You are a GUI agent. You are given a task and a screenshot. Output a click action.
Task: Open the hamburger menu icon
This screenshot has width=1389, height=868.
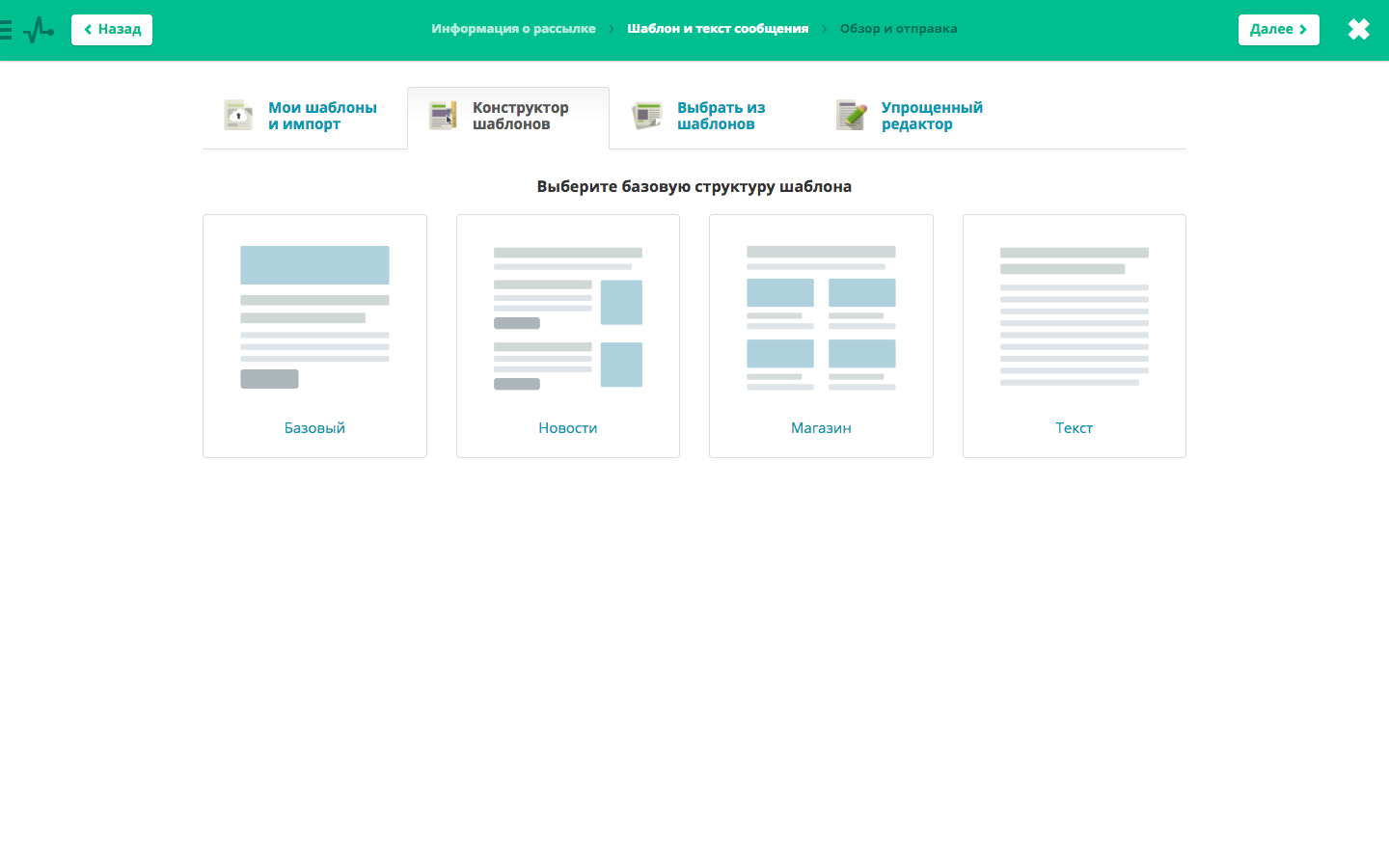point(6,30)
